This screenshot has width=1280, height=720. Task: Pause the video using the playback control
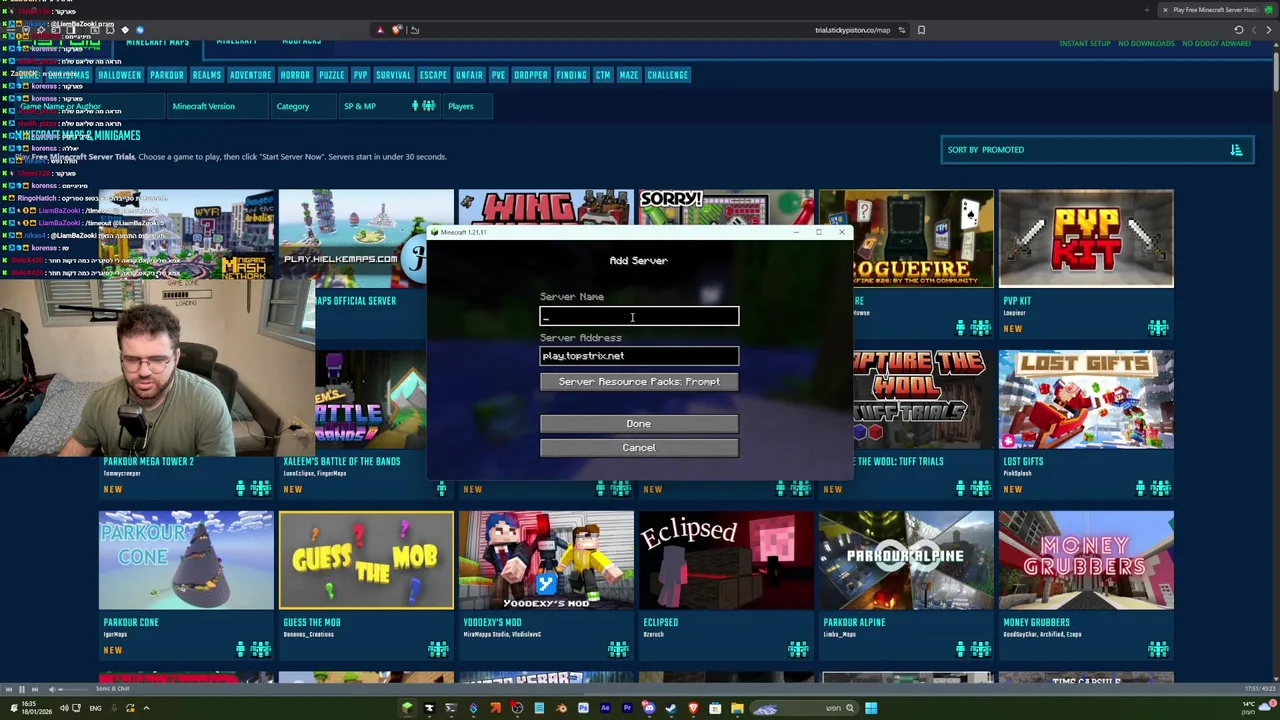22,689
